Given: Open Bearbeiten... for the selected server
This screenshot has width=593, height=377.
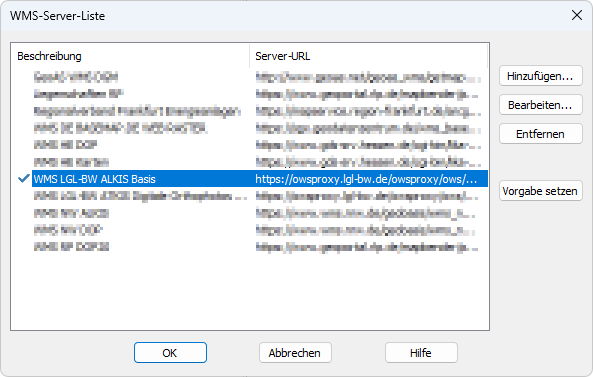Looking at the screenshot, I should click(x=540, y=105).
